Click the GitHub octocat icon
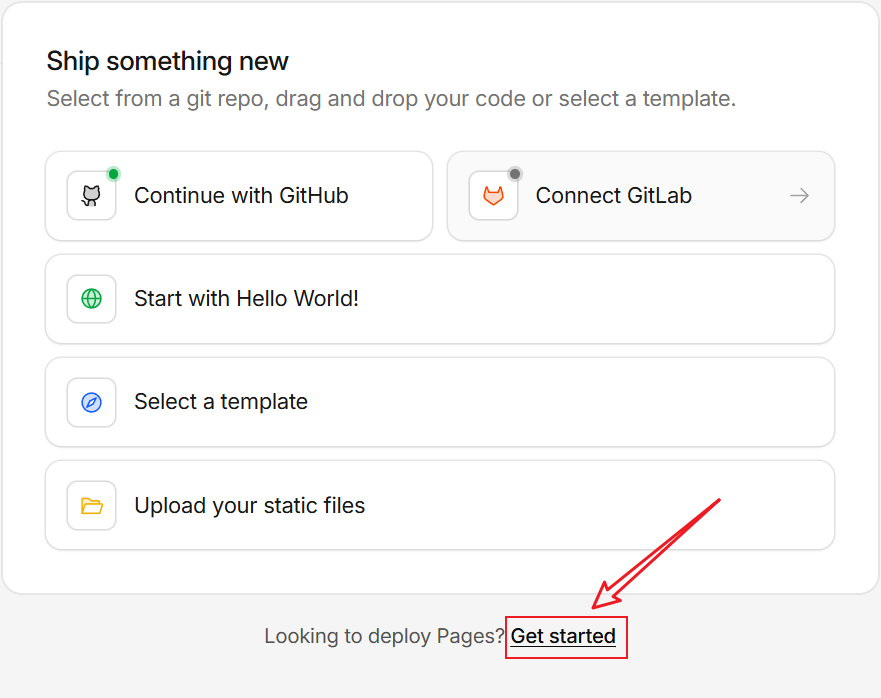The width and height of the screenshot is (881, 698). click(91, 196)
